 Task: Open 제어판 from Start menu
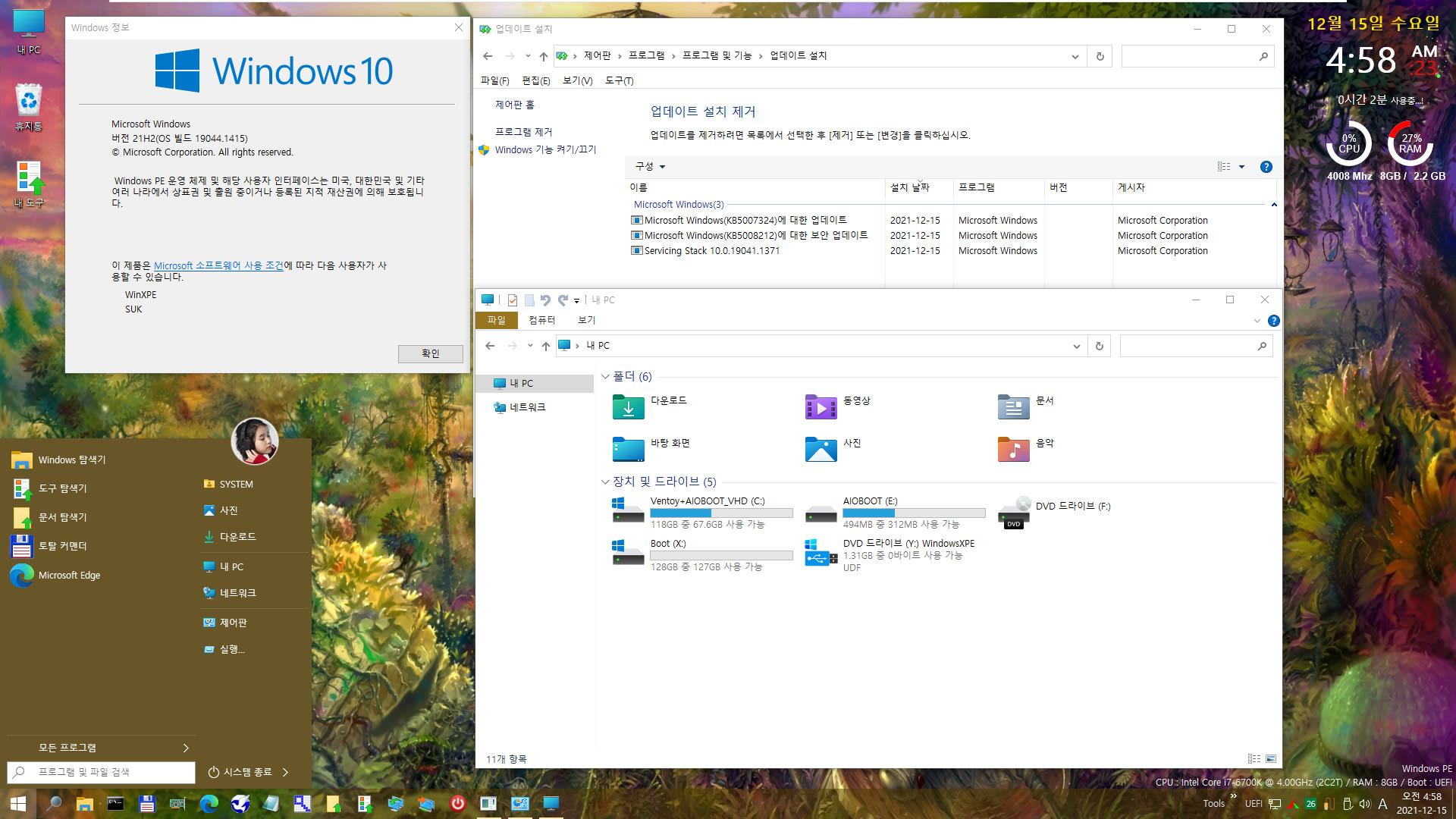[x=225, y=623]
